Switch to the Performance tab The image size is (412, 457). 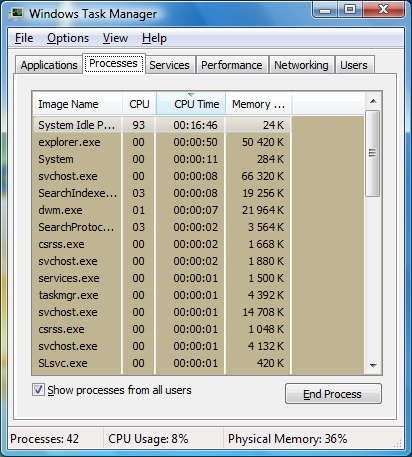[232, 65]
